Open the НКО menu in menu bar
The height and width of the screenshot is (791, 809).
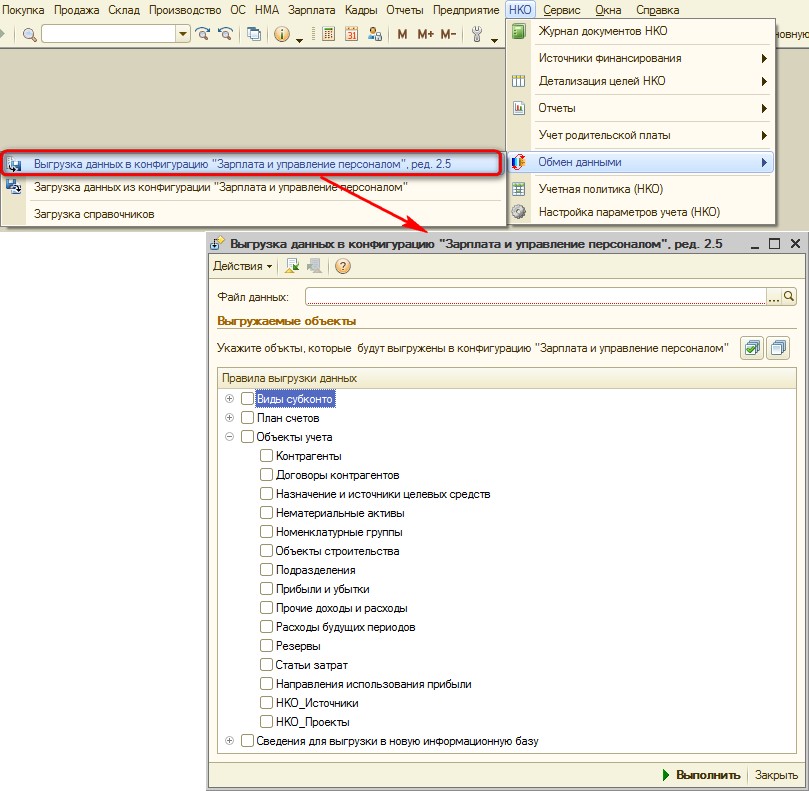pos(520,10)
